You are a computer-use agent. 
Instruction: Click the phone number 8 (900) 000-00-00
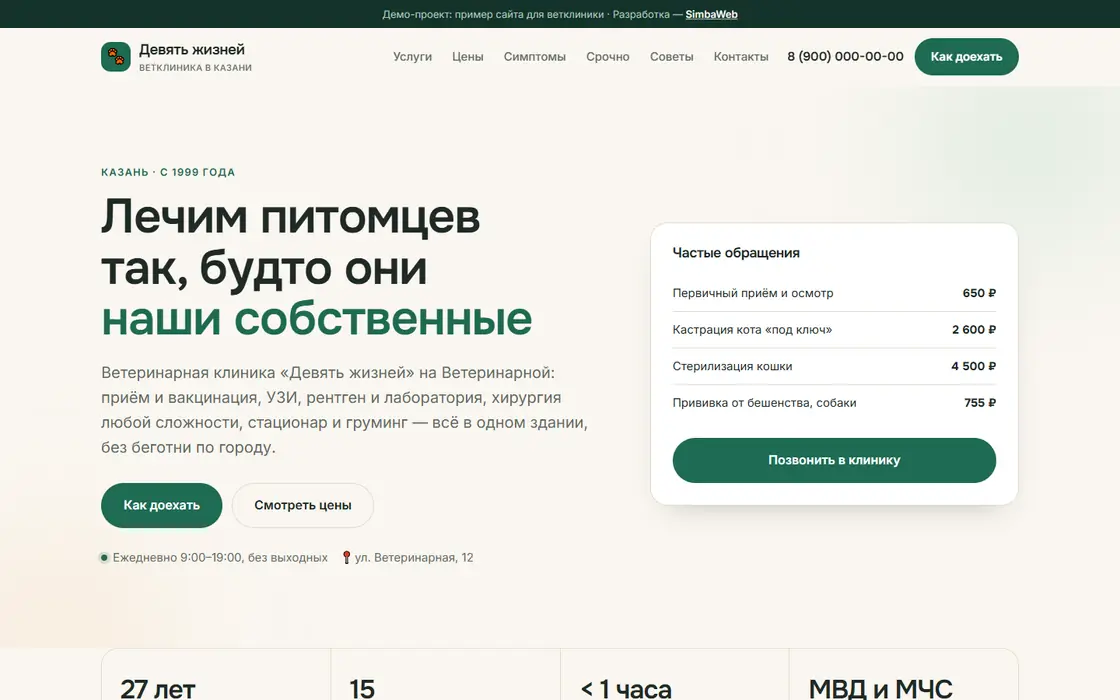point(845,56)
